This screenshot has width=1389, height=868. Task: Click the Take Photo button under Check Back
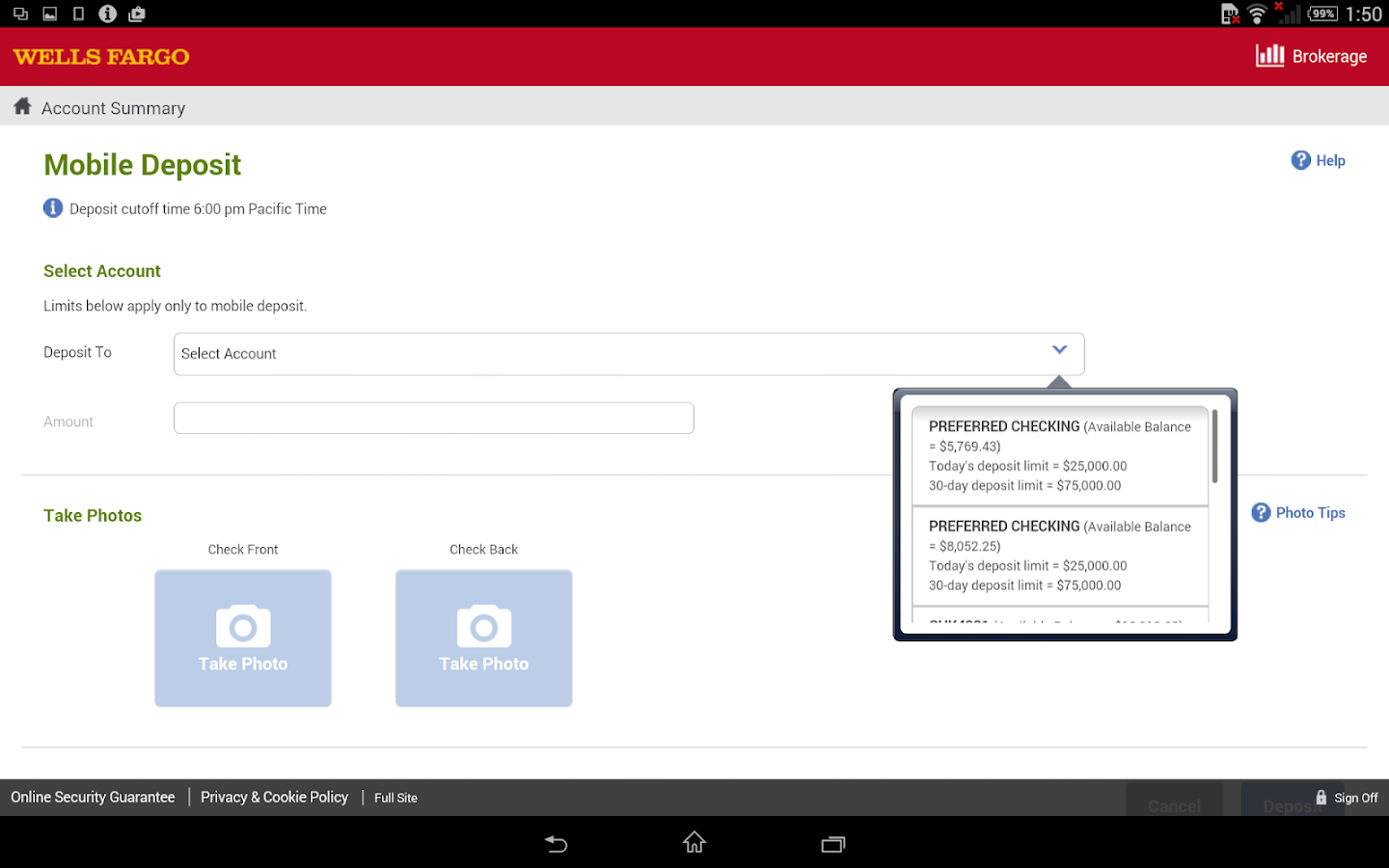(484, 638)
